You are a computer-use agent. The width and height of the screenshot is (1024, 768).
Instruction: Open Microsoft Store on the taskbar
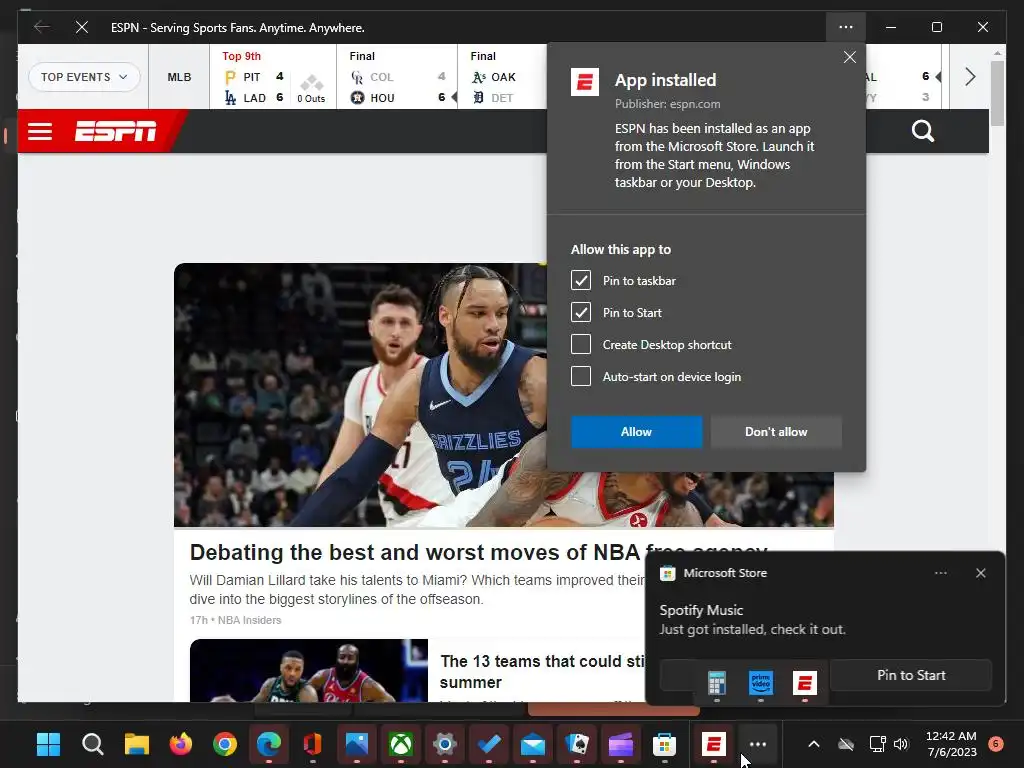664,744
